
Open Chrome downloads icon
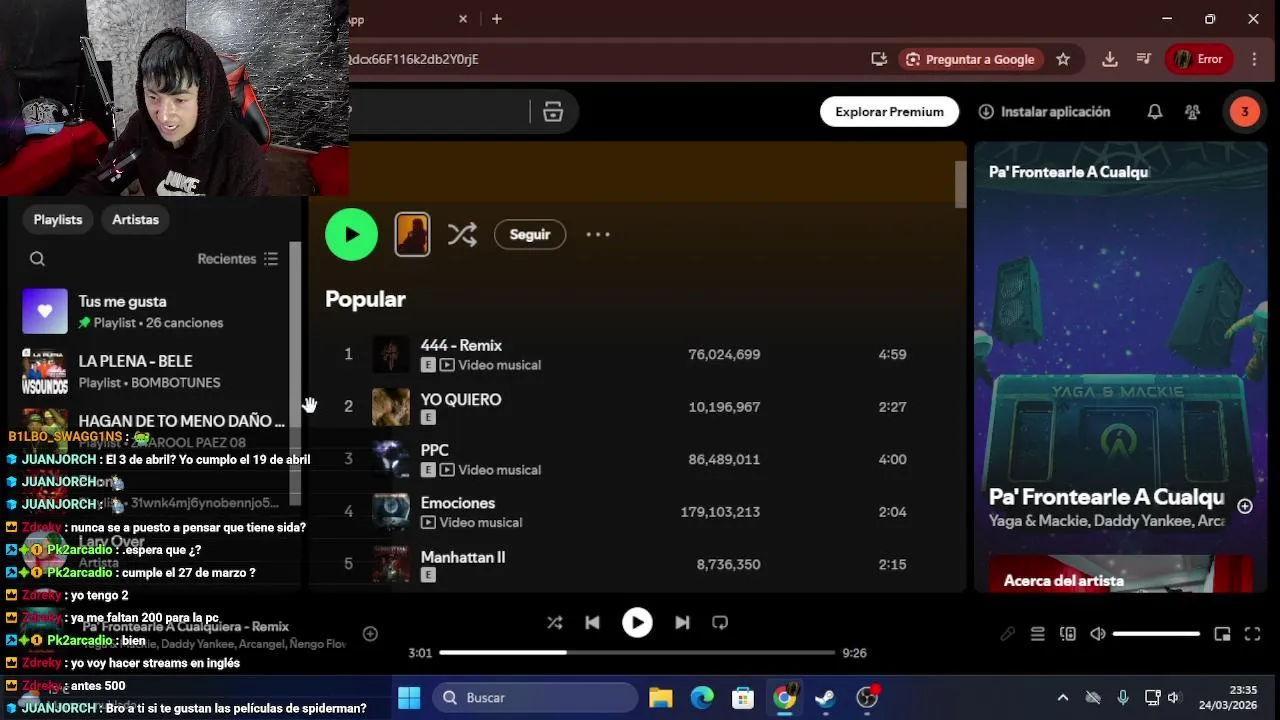coord(1110,59)
